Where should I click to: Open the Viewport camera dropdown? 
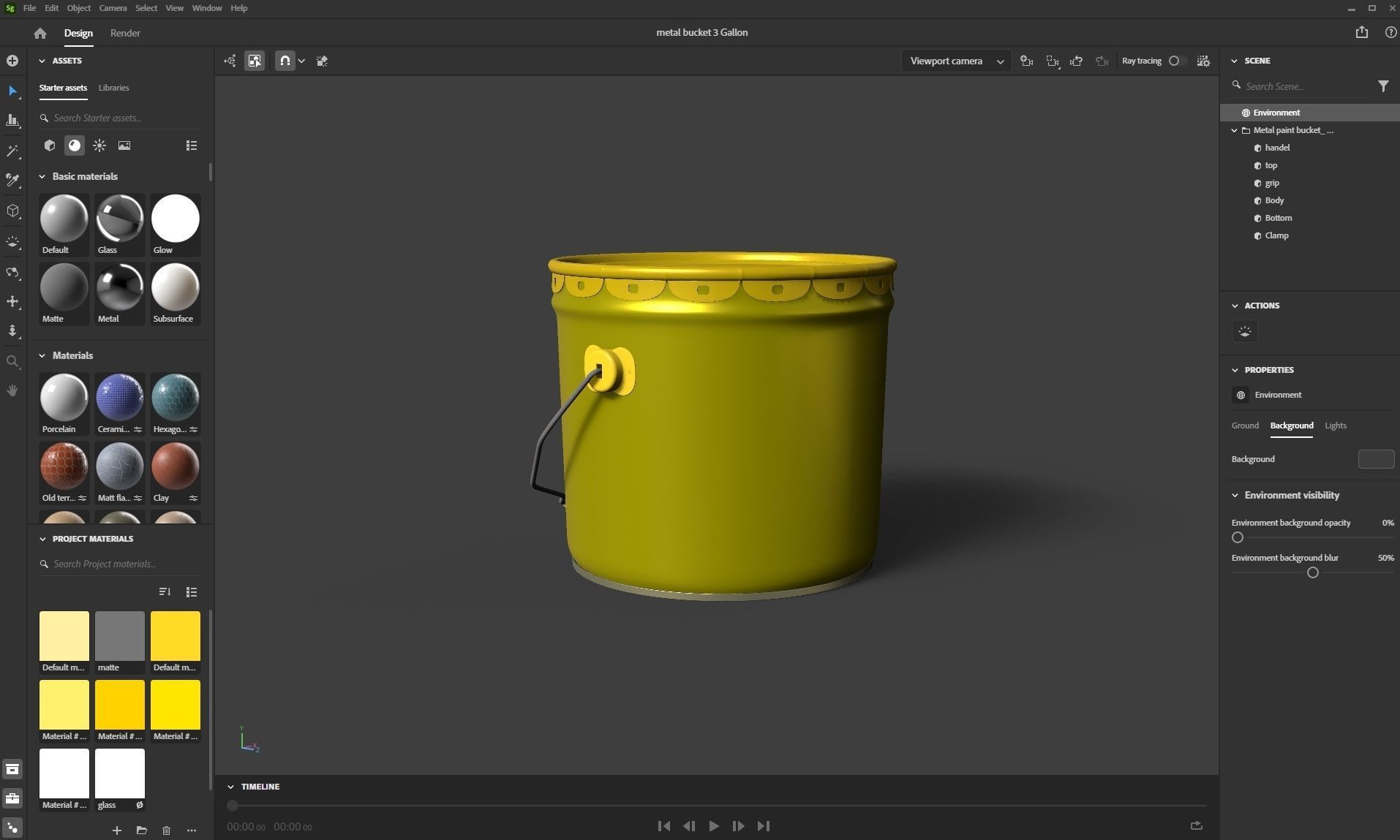(956, 61)
